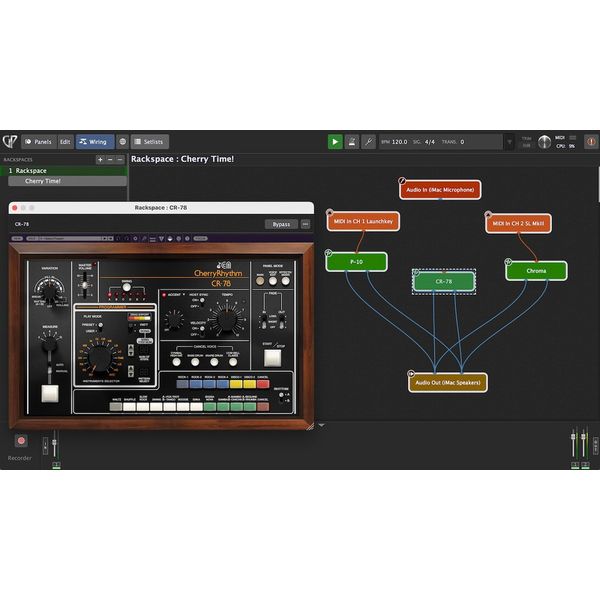Click the corner icon of MIDI In SL MkIII
Image resolution: width=600 pixels, height=600 pixels.
click(488, 214)
